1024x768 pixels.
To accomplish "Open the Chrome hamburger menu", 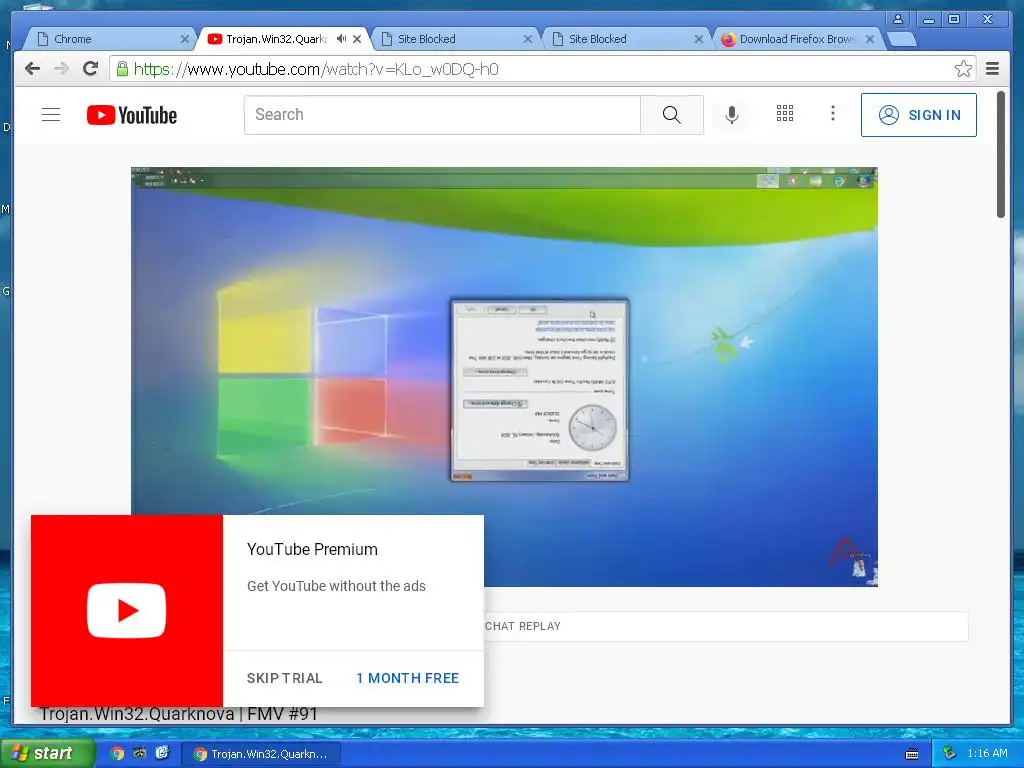I will click(993, 69).
